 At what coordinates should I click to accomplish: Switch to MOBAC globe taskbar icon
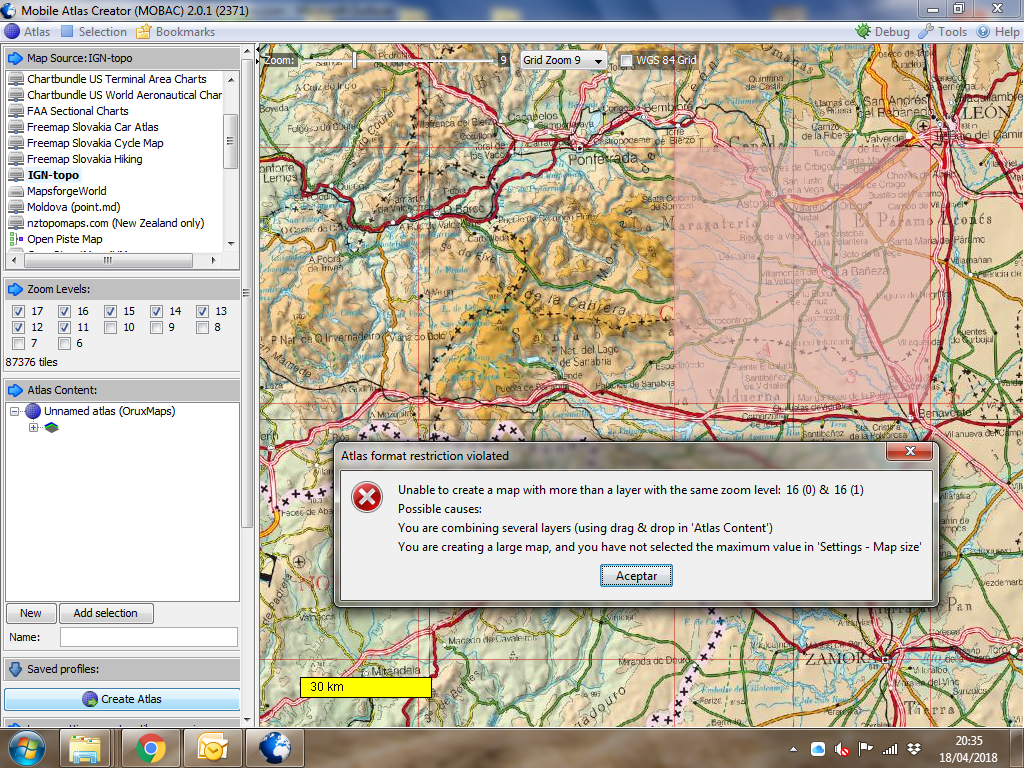tap(274, 748)
